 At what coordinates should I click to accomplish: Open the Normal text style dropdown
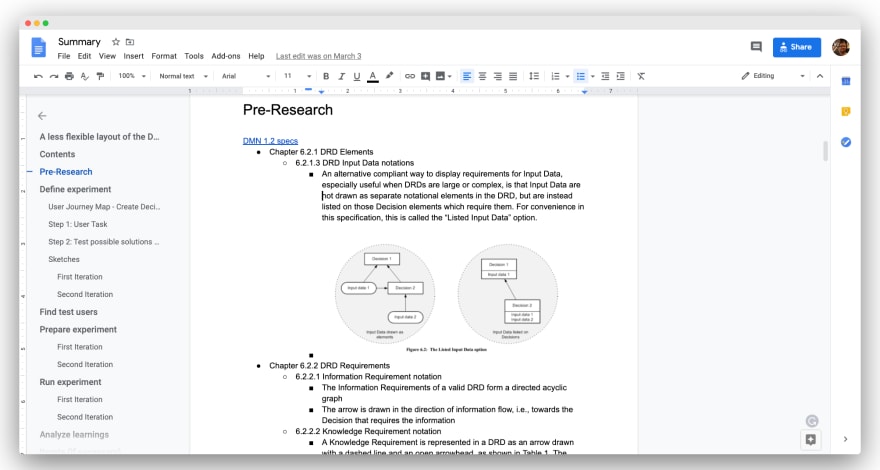[184, 76]
